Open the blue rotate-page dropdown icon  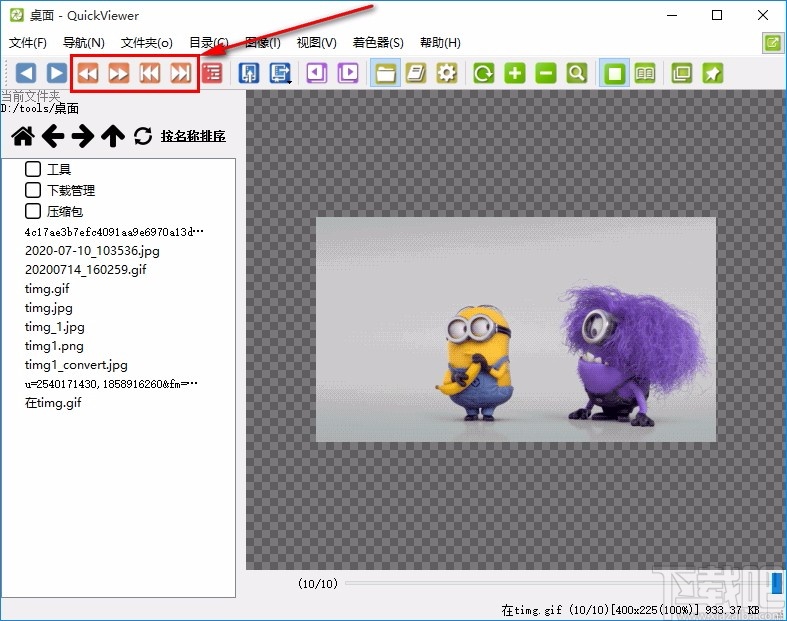pos(281,73)
